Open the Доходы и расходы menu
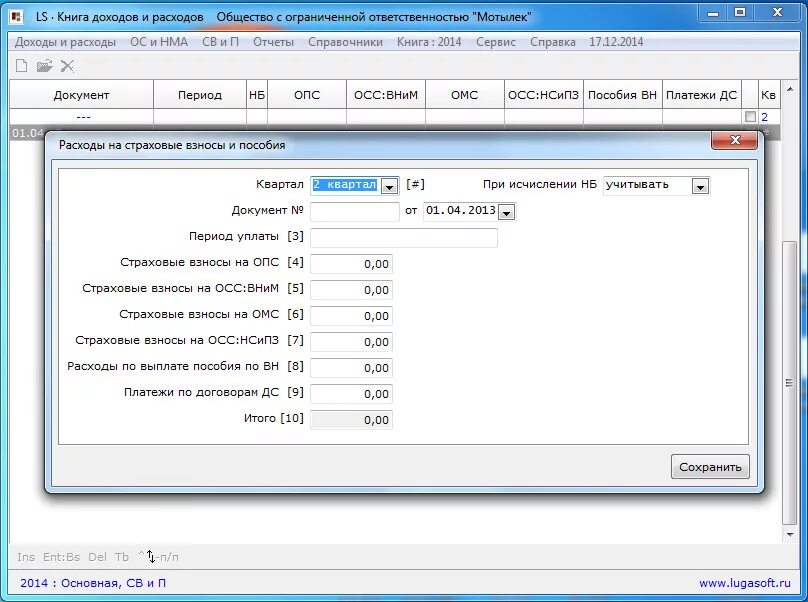This screenshot has width=808, height=602. (x=65, y=42)
